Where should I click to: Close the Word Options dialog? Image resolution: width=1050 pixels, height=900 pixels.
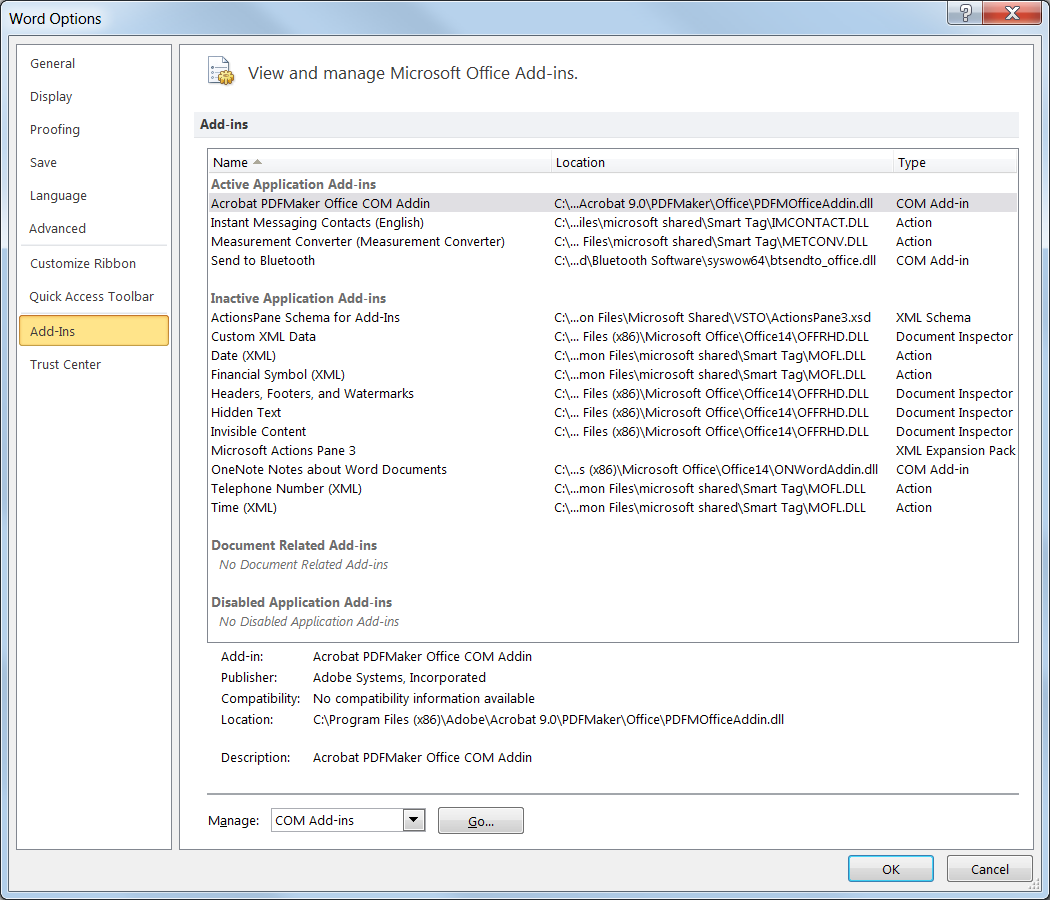1012,13
